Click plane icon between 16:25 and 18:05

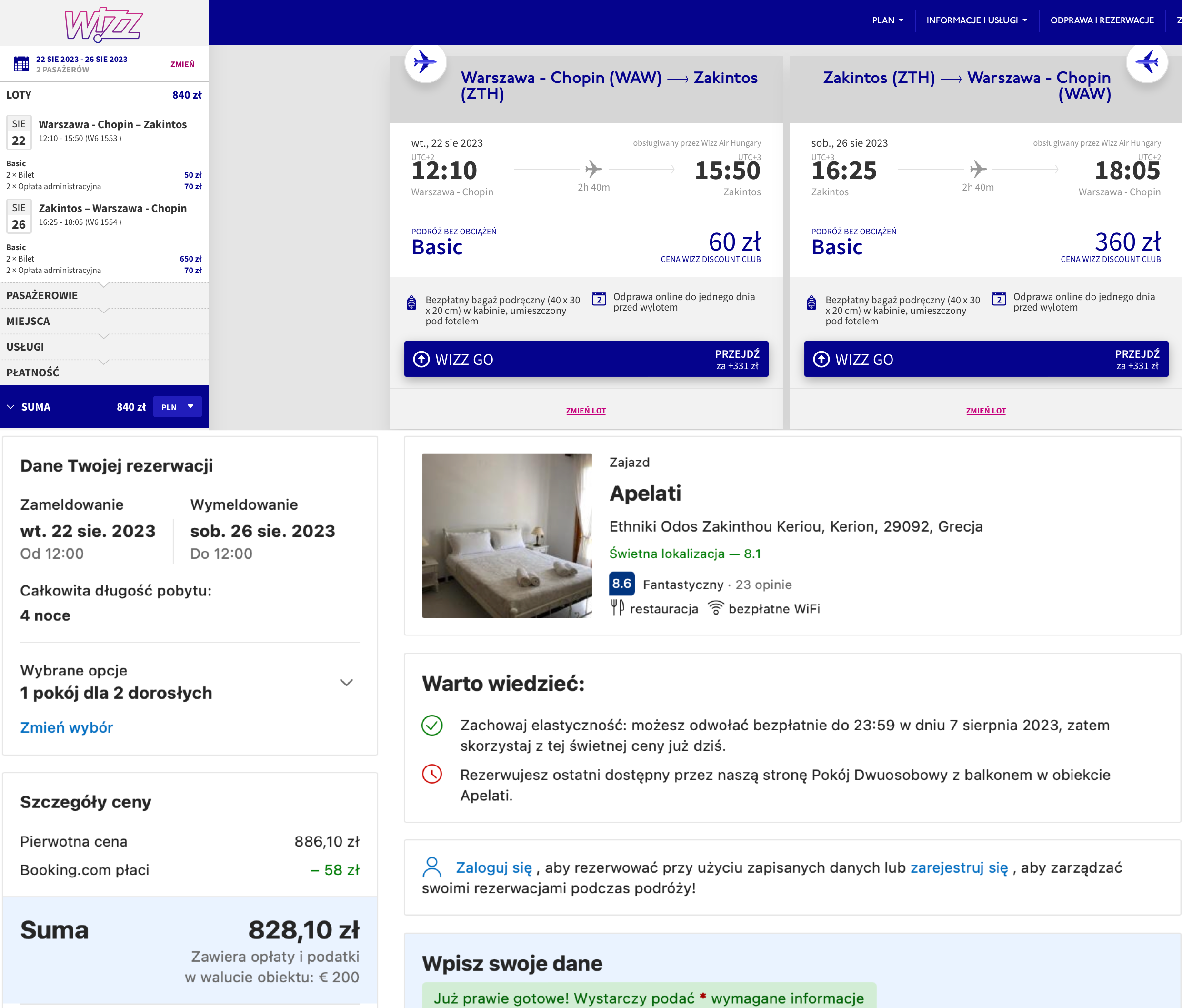978,169
